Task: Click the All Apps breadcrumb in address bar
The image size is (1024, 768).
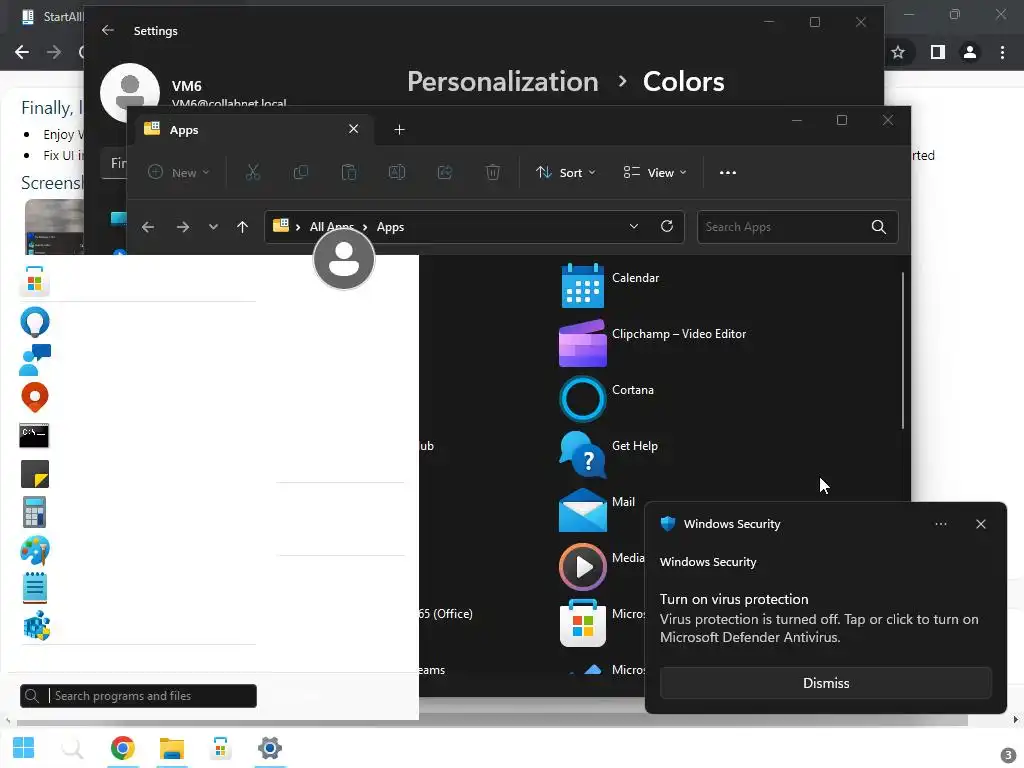Action: tap(332, 227)
